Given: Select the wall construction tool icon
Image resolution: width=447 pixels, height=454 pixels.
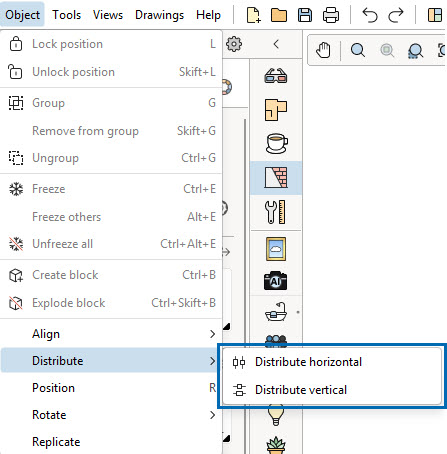Looking at the screenshot, I should (276, 177).
